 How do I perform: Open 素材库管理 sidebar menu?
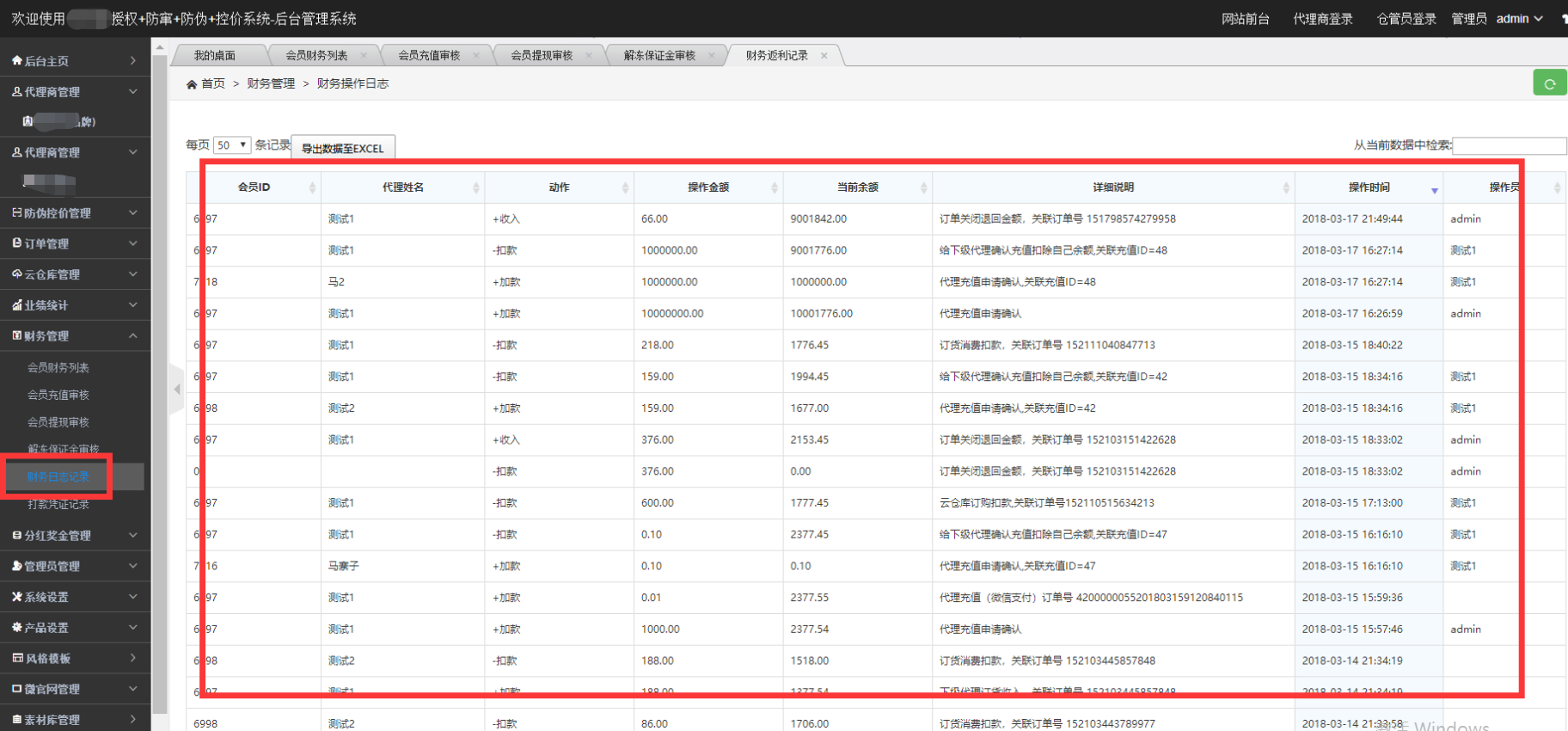pos(75,720)
